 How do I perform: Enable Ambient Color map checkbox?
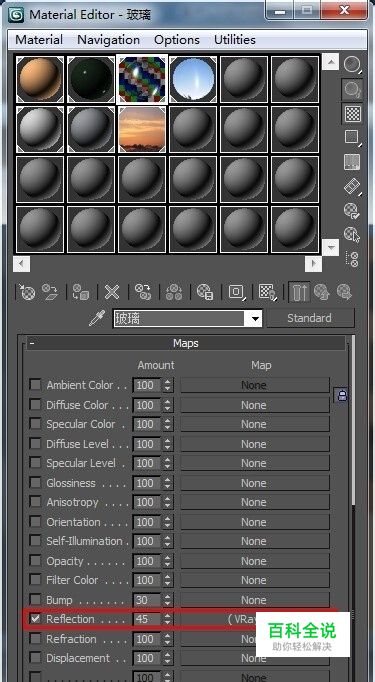point(35,385)
